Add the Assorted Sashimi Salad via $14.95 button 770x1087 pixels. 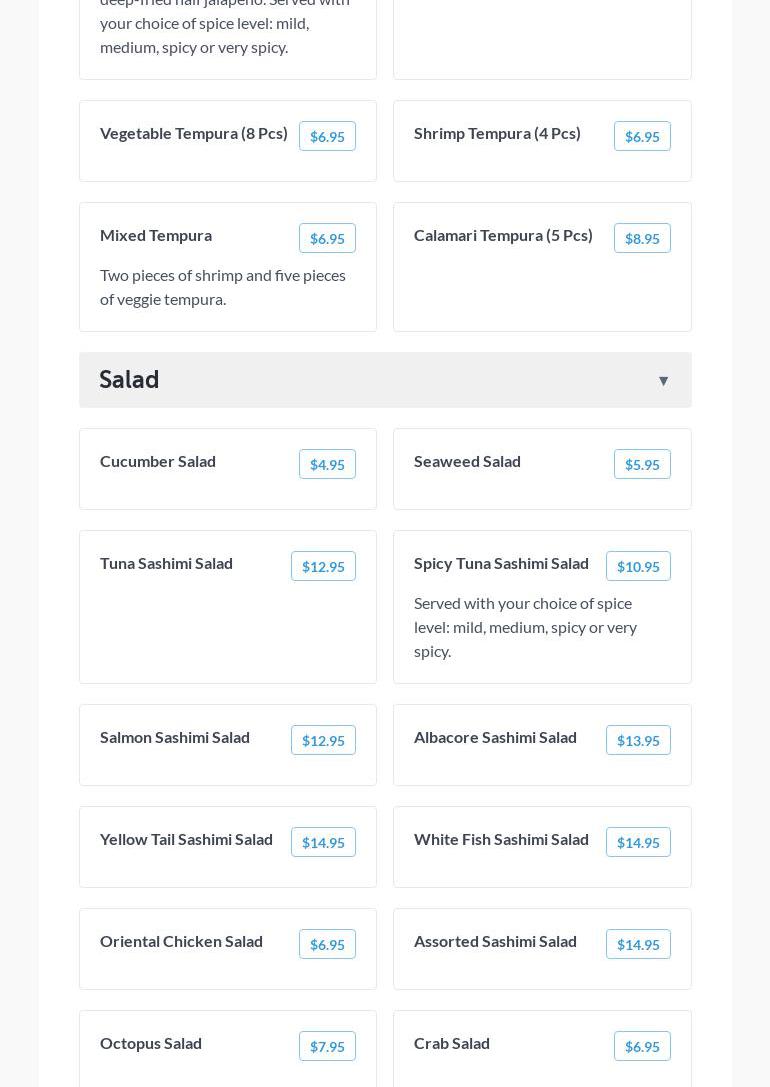click(x=638, y=945)
